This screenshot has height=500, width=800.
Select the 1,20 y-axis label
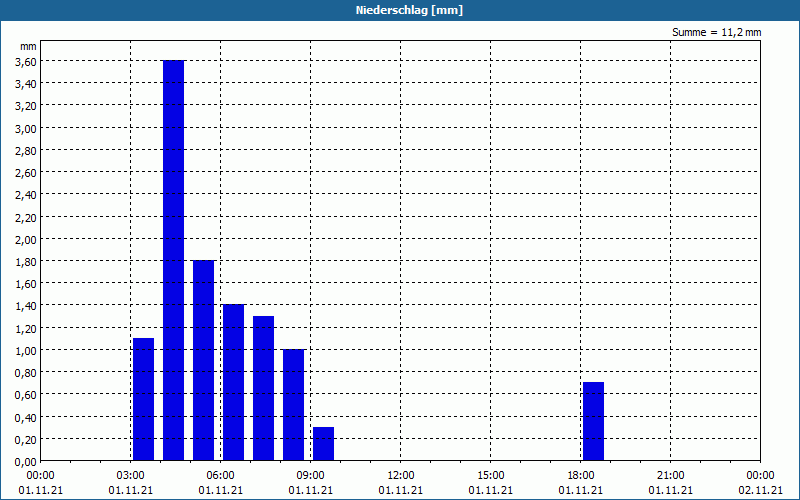[26, 328]
